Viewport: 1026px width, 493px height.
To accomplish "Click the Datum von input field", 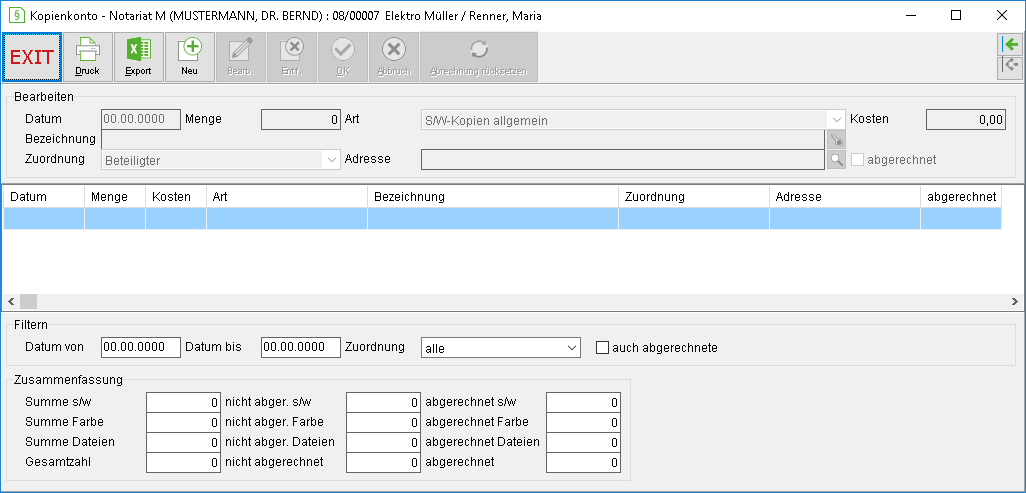I will point(141,348).
